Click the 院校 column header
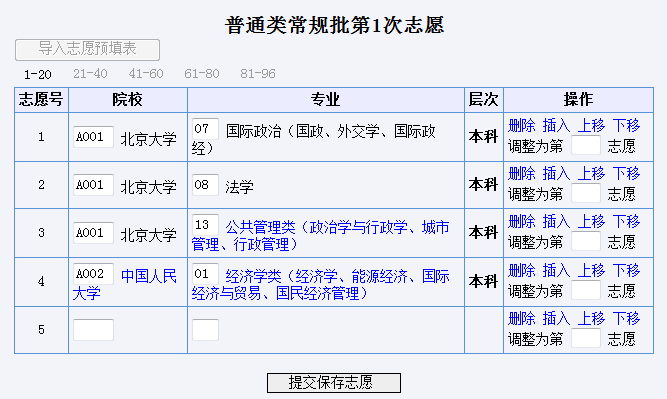This screenshot has width=667, height=399. [127, 100]
